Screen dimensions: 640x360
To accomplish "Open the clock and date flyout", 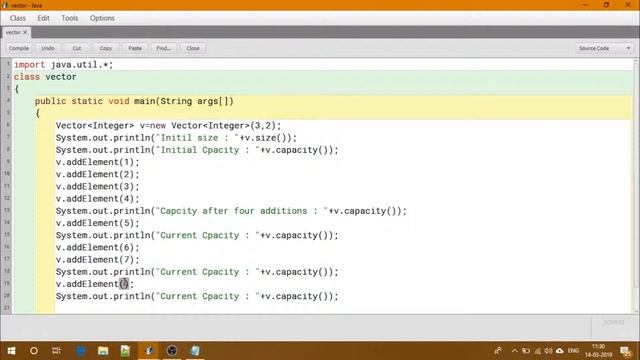I will tap(599, 351).
